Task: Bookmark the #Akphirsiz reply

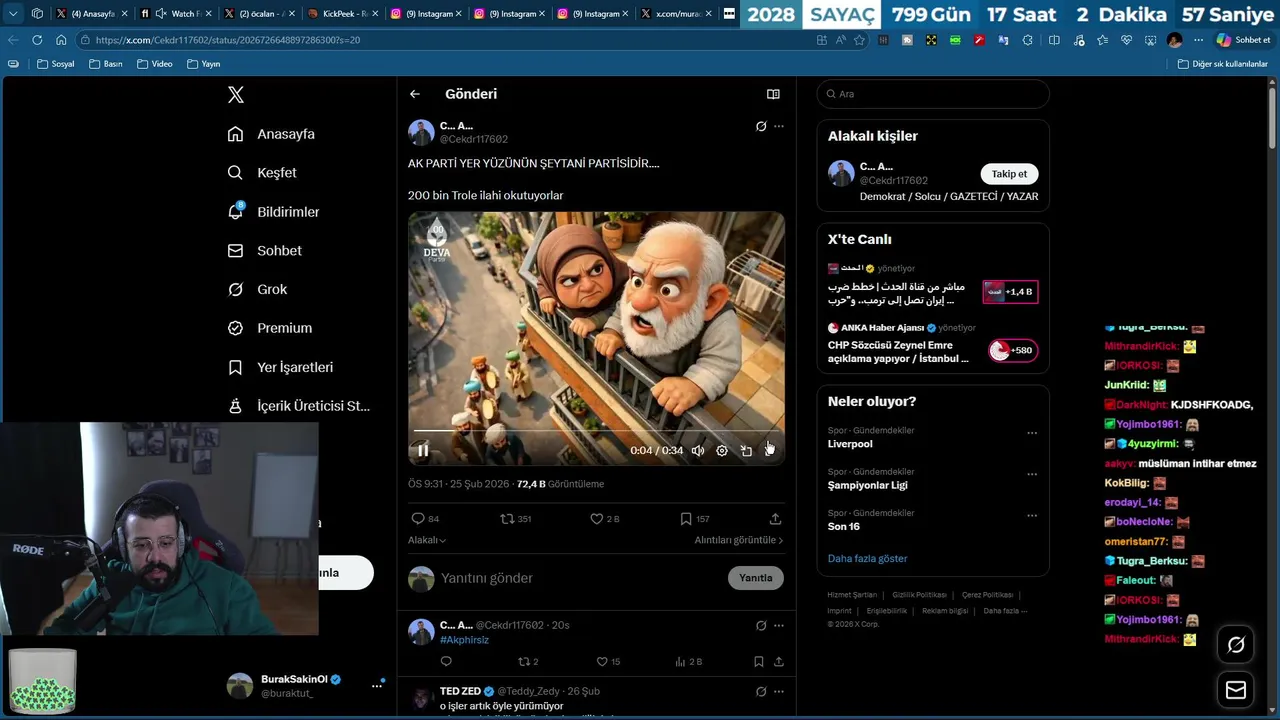Action: click(x=759, y=661)
